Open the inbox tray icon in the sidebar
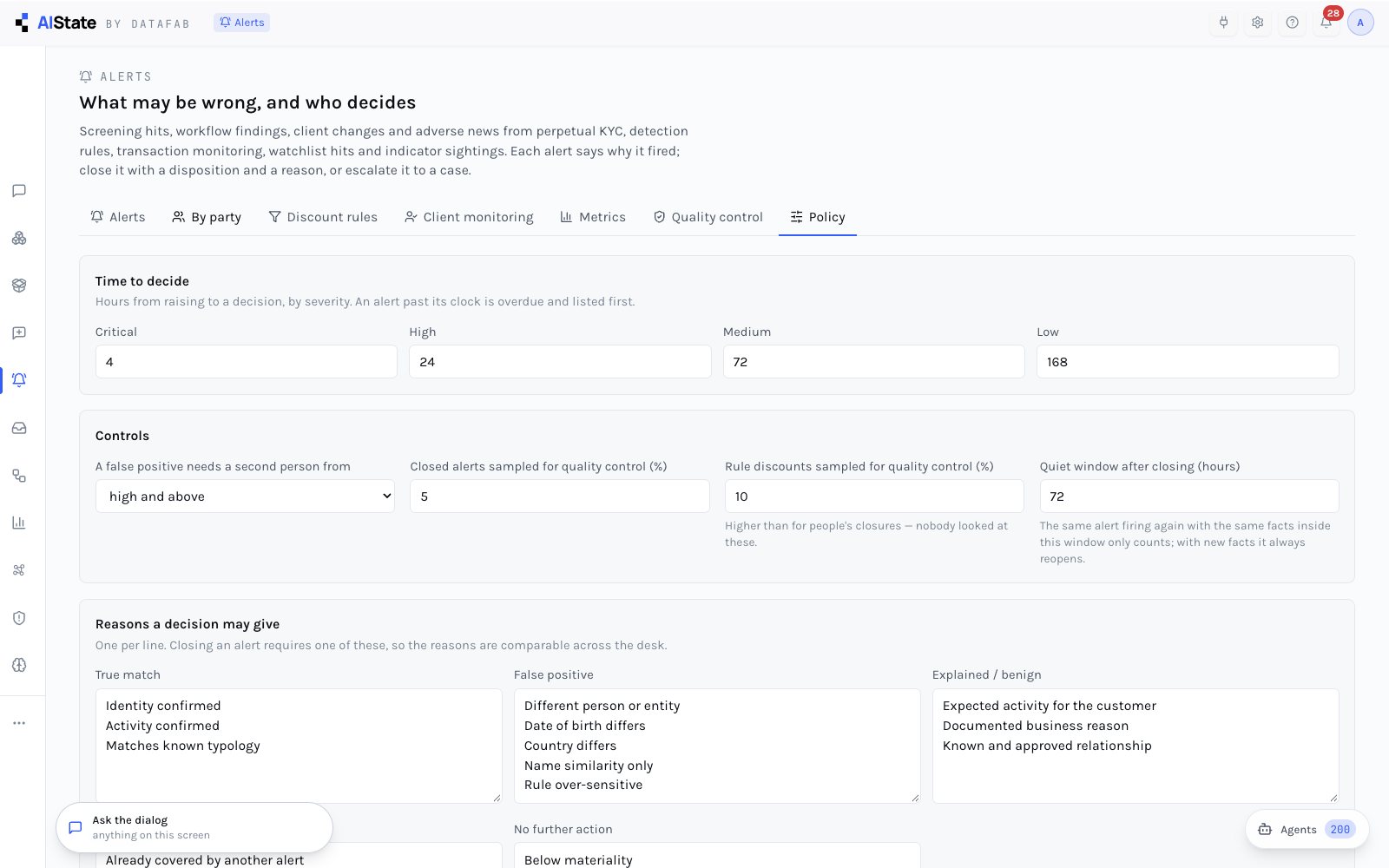1389x868 pixels. pos(19,428)
